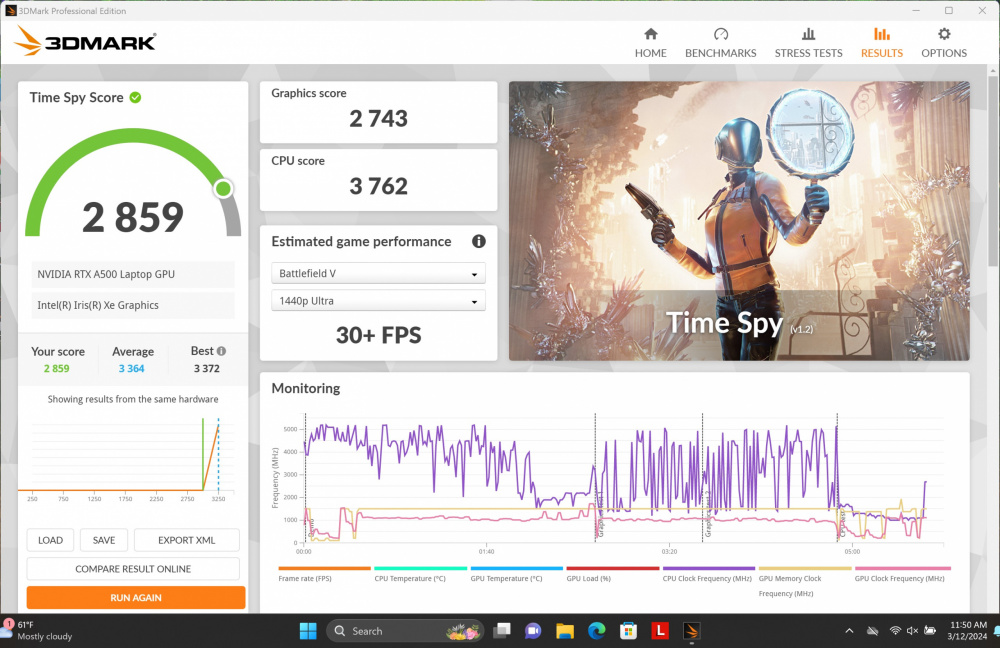Click the Graphics score 2 743 value
1000x648 pixels.
click(x=378, y=119)
